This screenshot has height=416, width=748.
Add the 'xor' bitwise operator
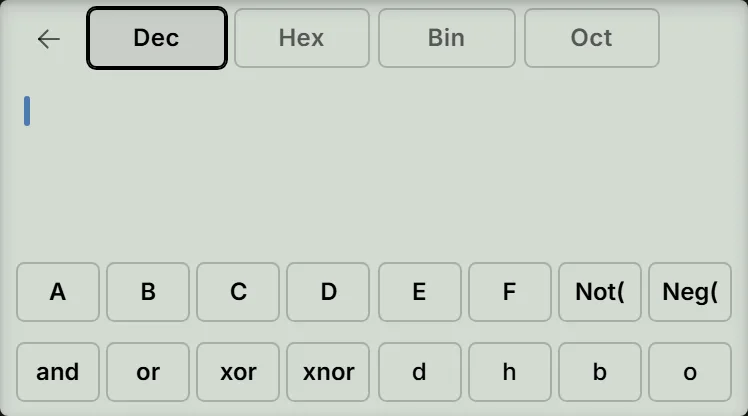238,372
